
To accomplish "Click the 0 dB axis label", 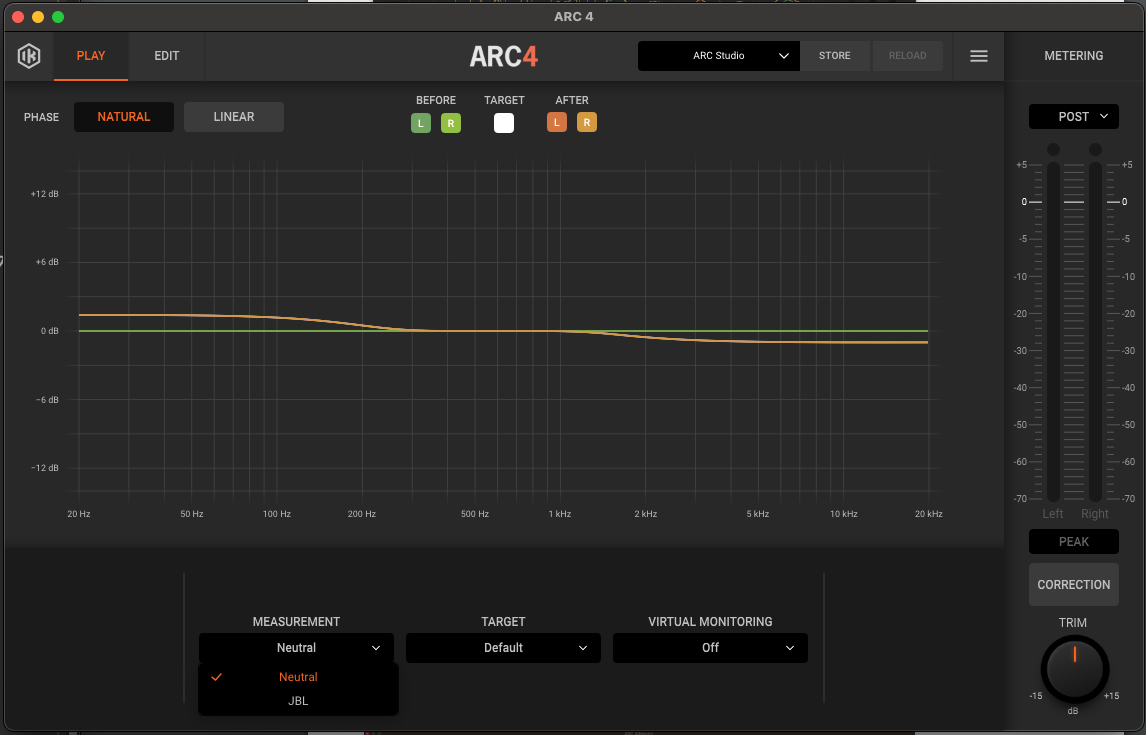I will (50, 332).
